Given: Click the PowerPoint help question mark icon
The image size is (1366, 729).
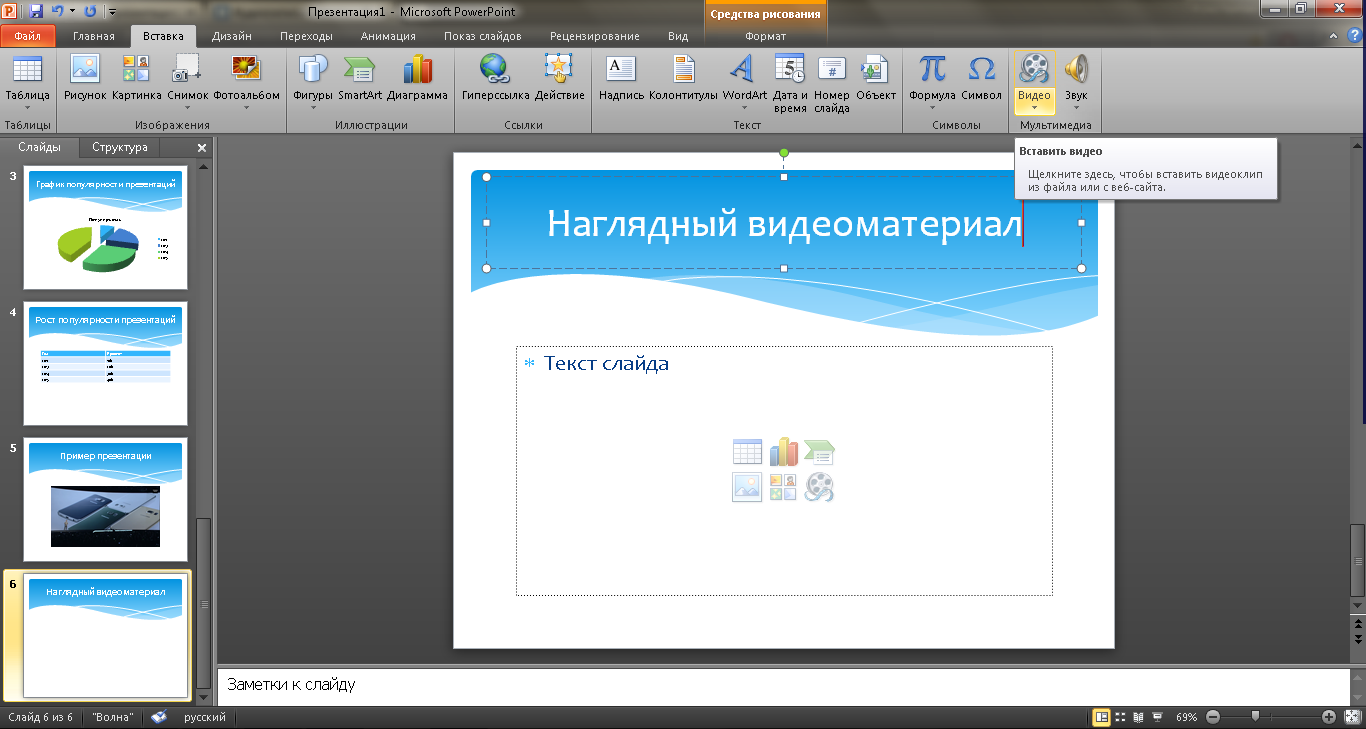Looking at the screenshot, I should pyautogui.click(x=1354, y=36).
